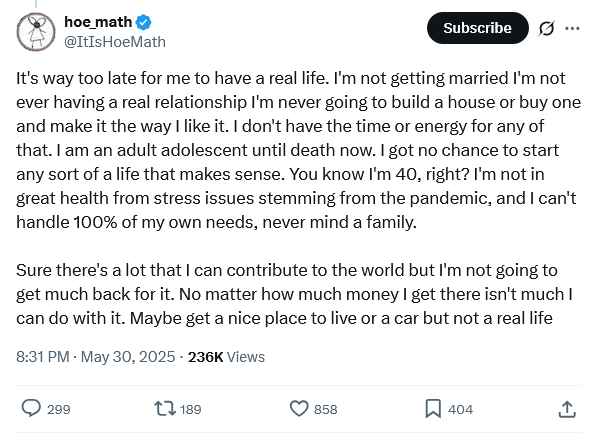Open the @ItIsHoeMath handle link

[115, 42]
